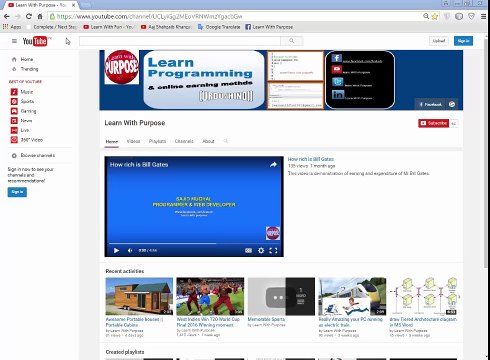Image resolution: width=490 pixels, height=360 pixels.
Task: Click the Facebook link on the banner
Action: tap(431, 104)
